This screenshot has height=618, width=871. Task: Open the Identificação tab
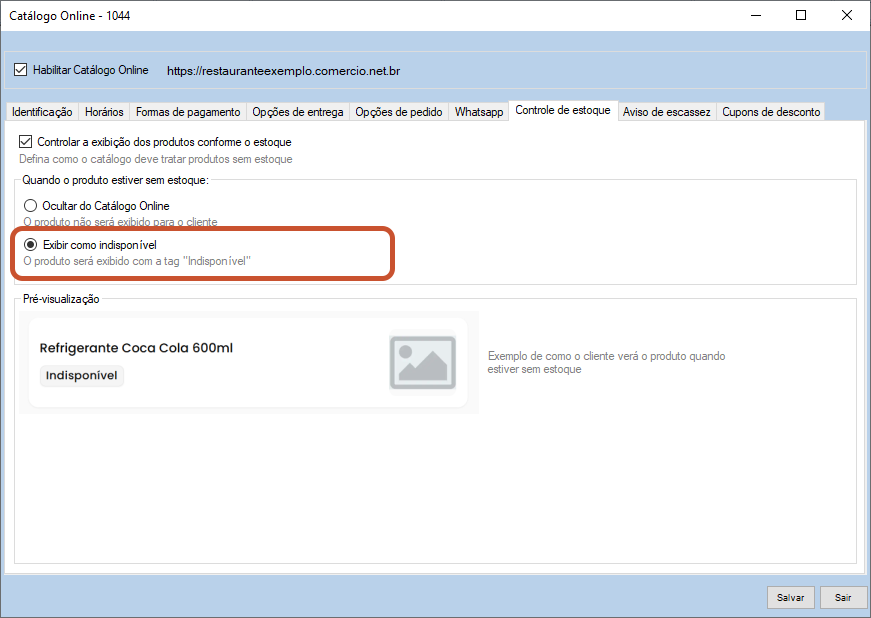point(42,112)
